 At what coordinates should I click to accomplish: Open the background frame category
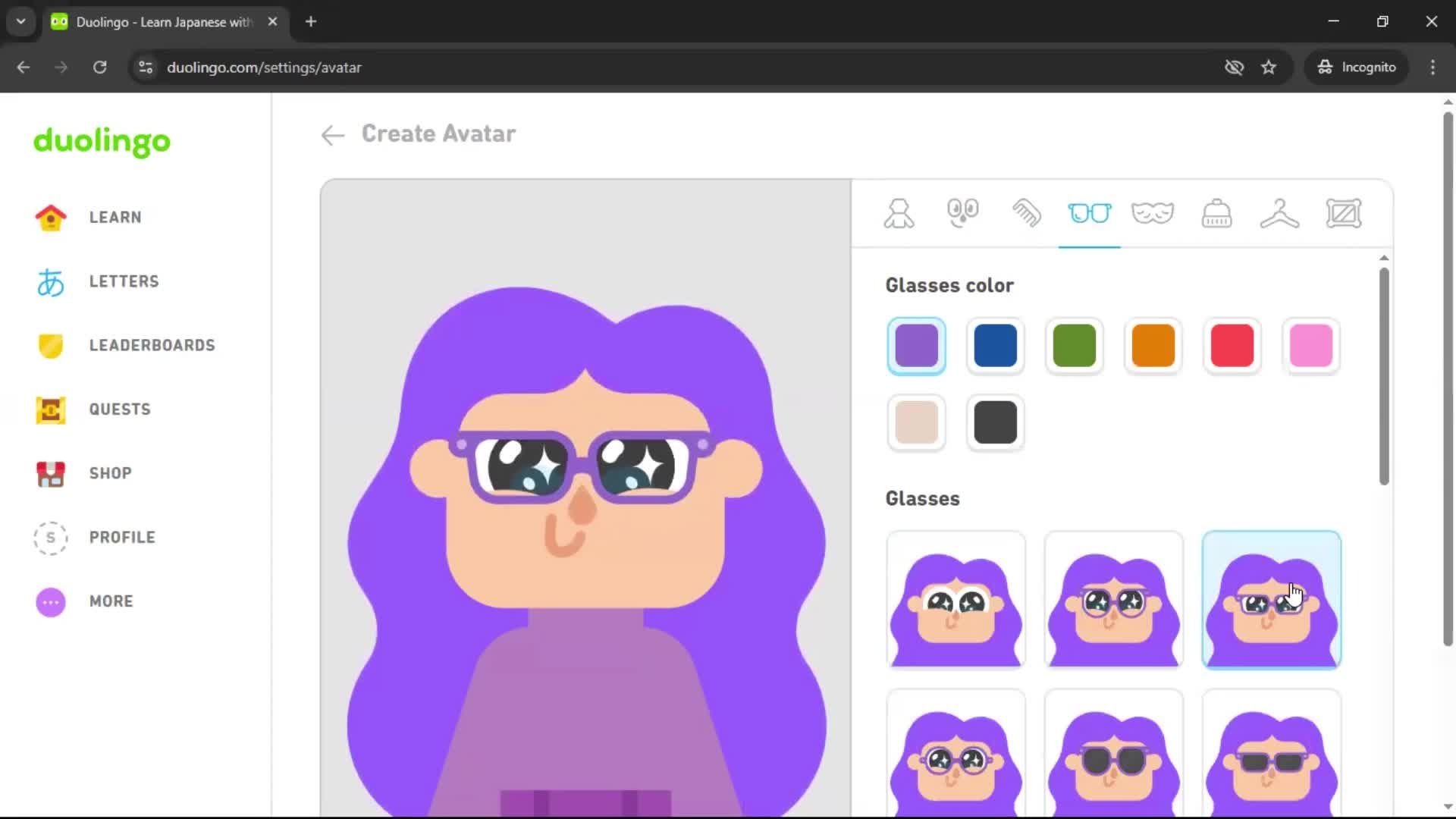(1345, 213)
